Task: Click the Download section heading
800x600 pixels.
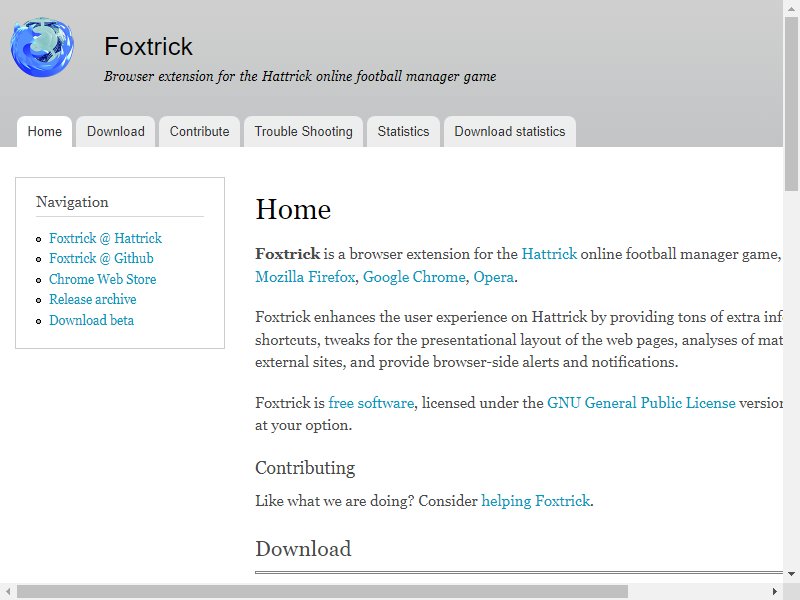Action: tap(303, 549)
